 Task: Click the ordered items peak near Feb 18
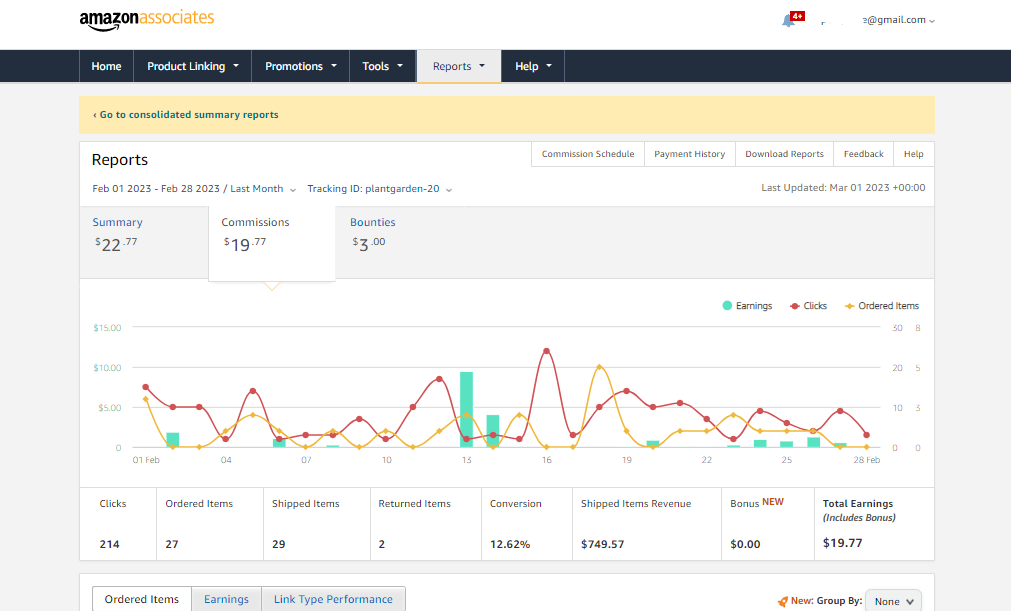coord(600,367)
